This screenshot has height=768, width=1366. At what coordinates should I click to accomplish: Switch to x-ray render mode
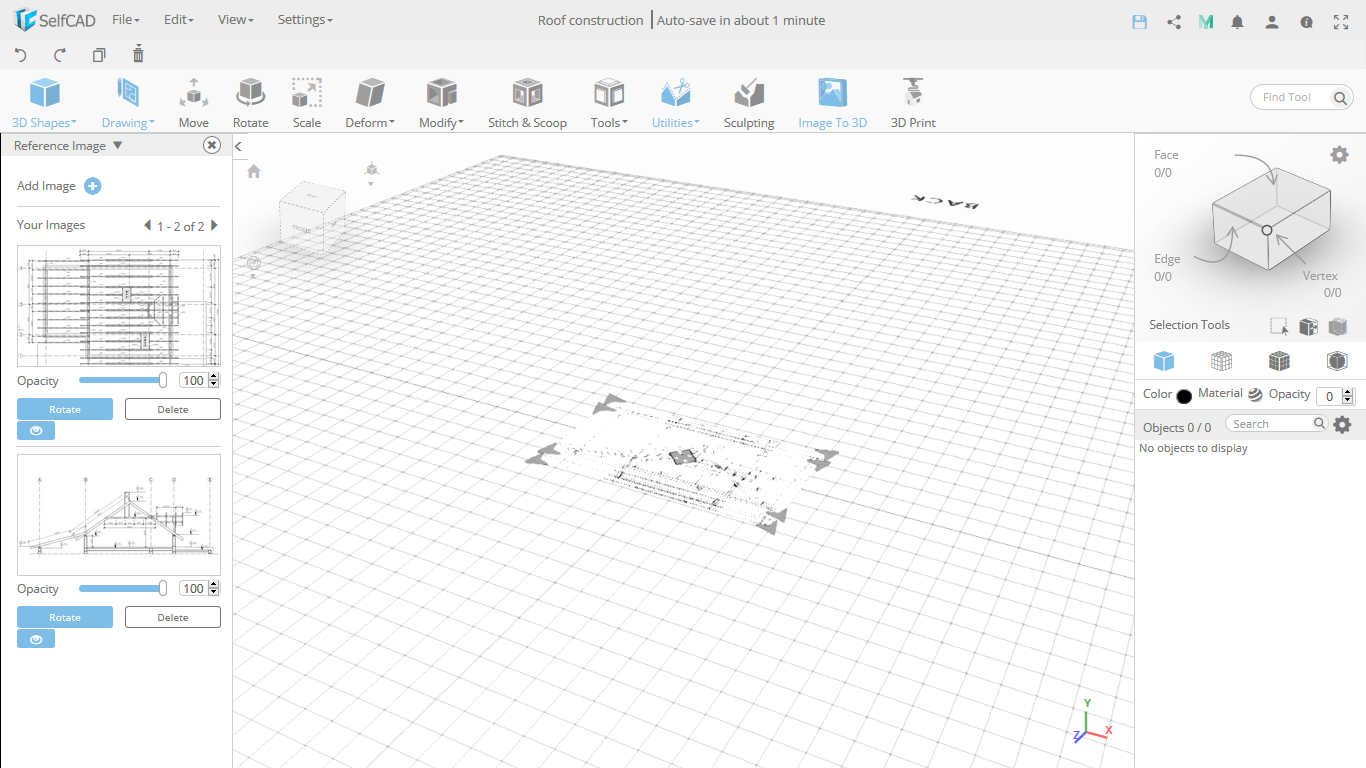click(x=1337, y=361)
